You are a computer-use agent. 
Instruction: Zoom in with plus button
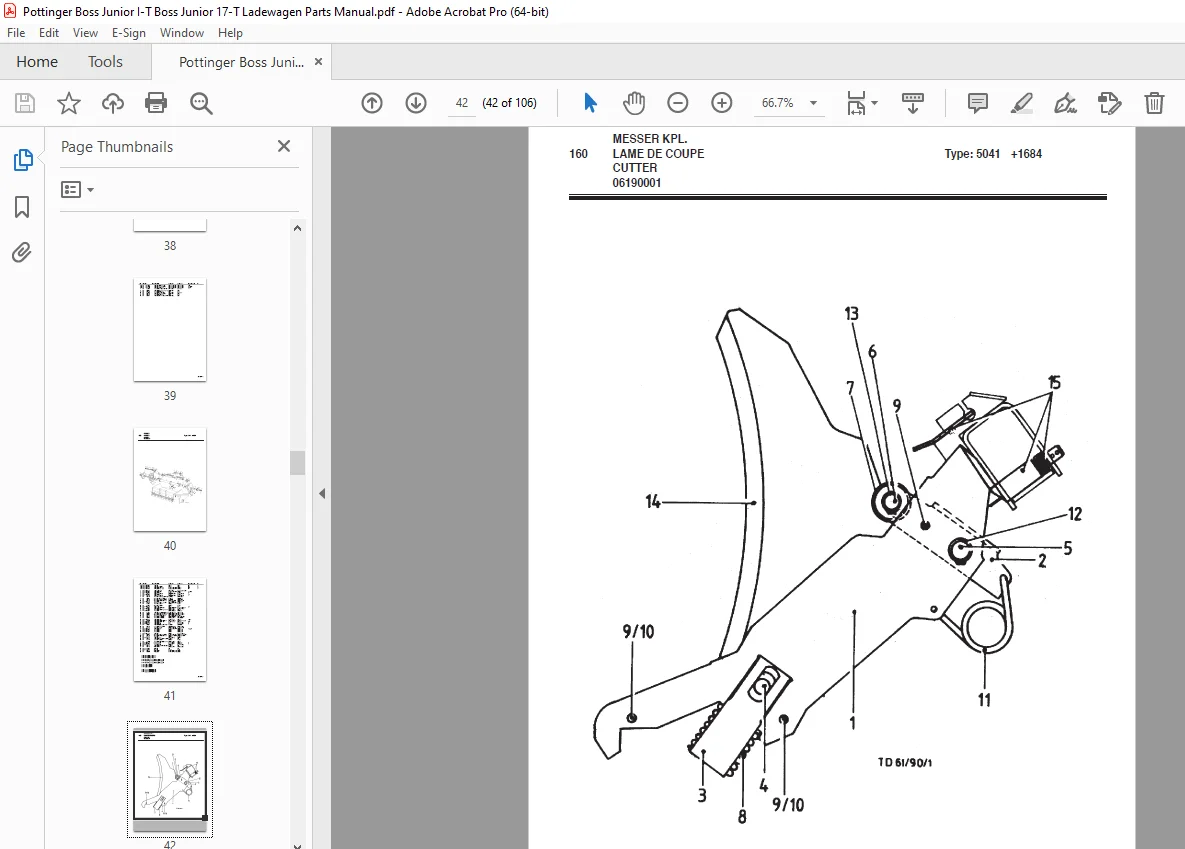(x=722, y=103)
